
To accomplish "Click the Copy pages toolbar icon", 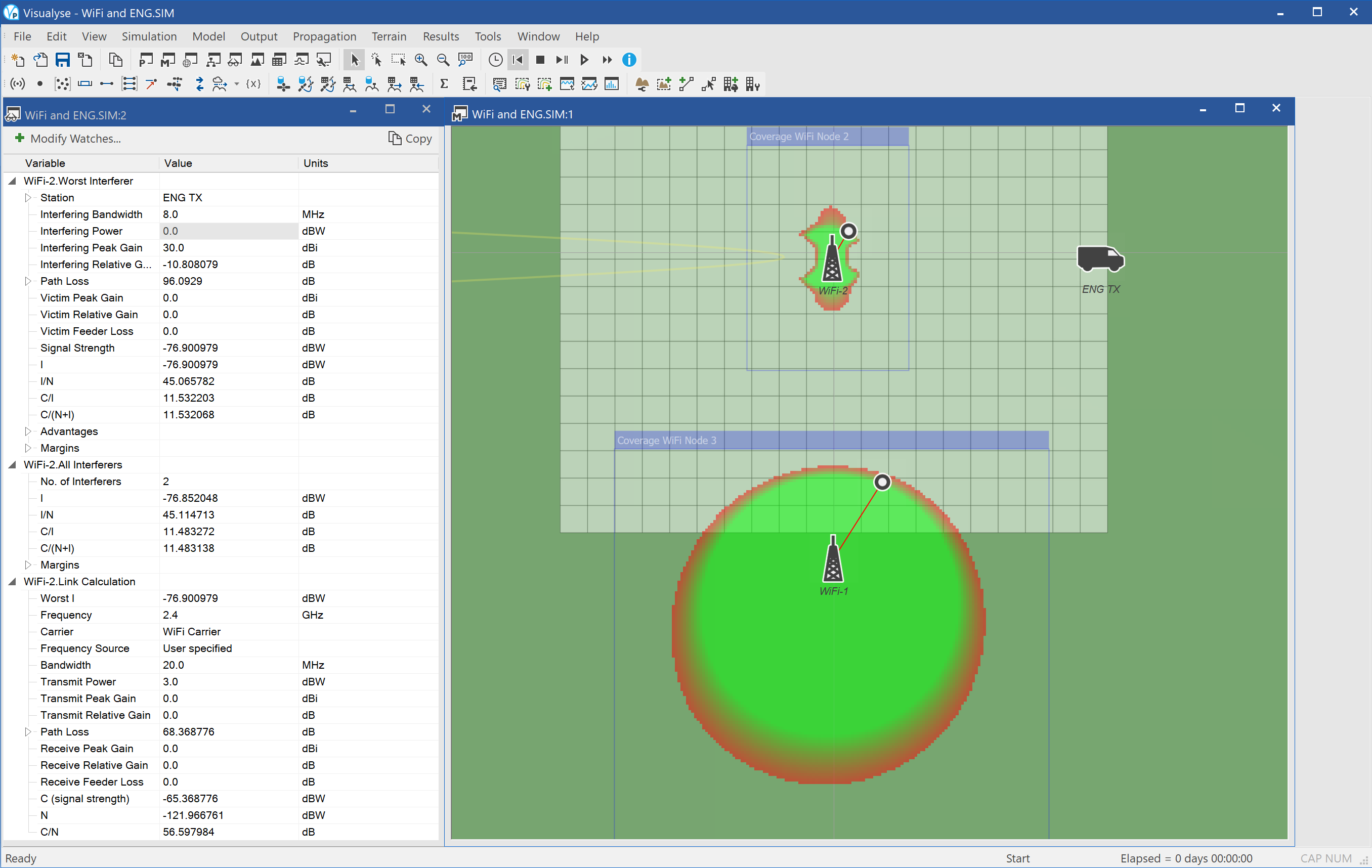I will (x=116, y=60).
